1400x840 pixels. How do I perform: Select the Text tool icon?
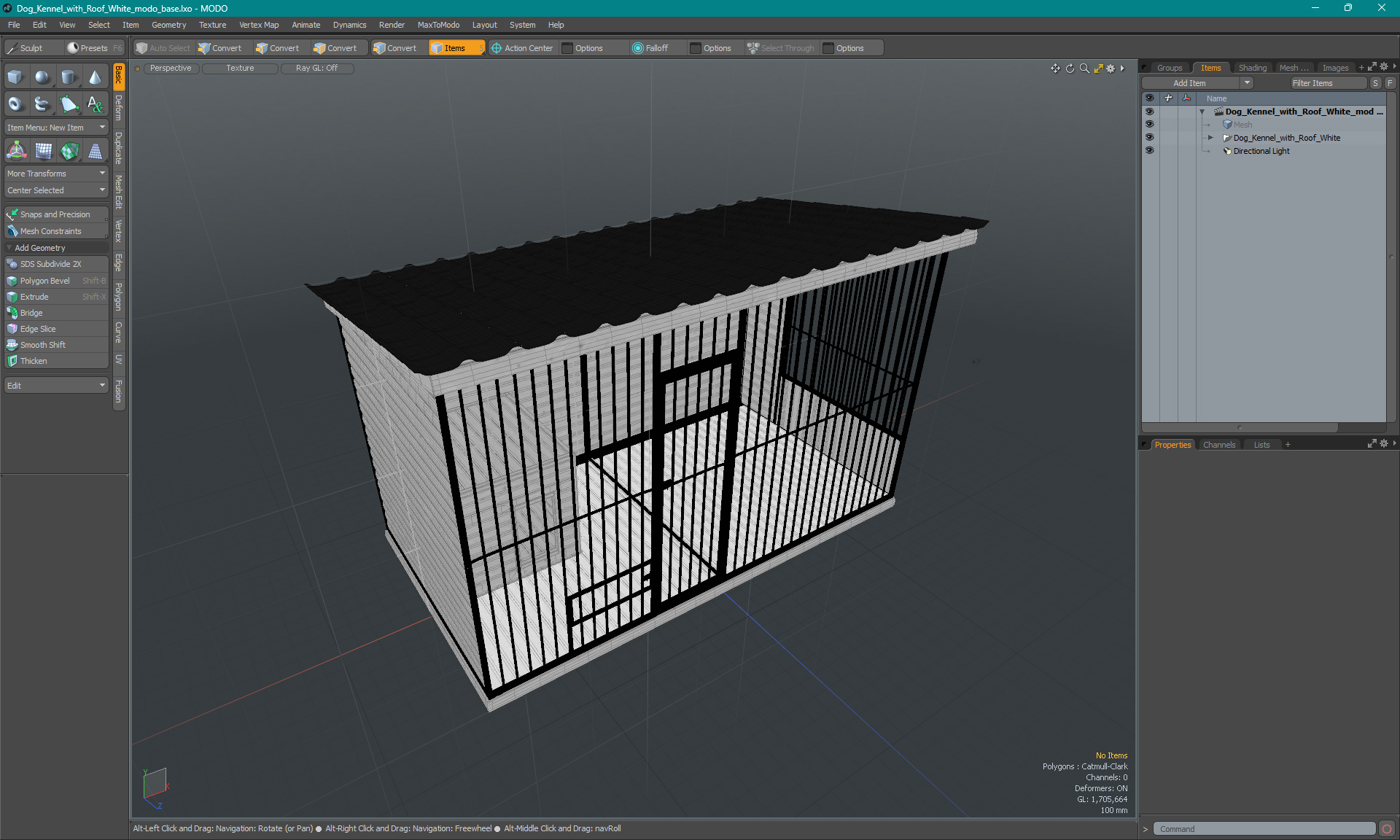pos(95,104)
